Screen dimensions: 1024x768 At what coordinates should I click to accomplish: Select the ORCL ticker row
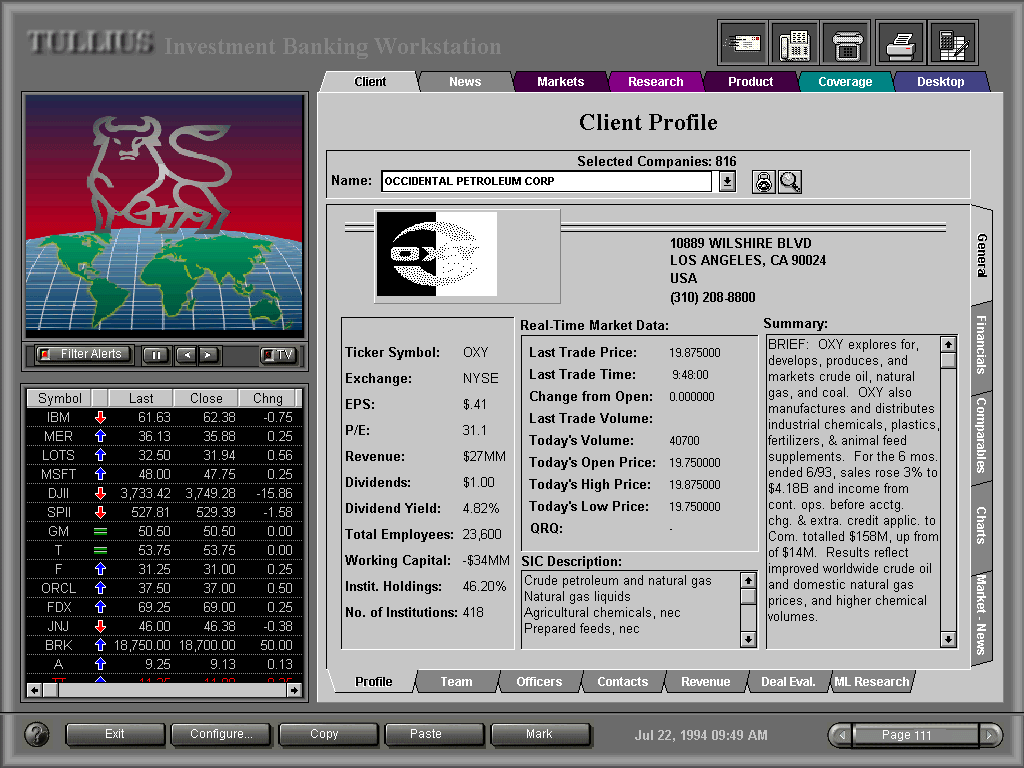(165, 588)
